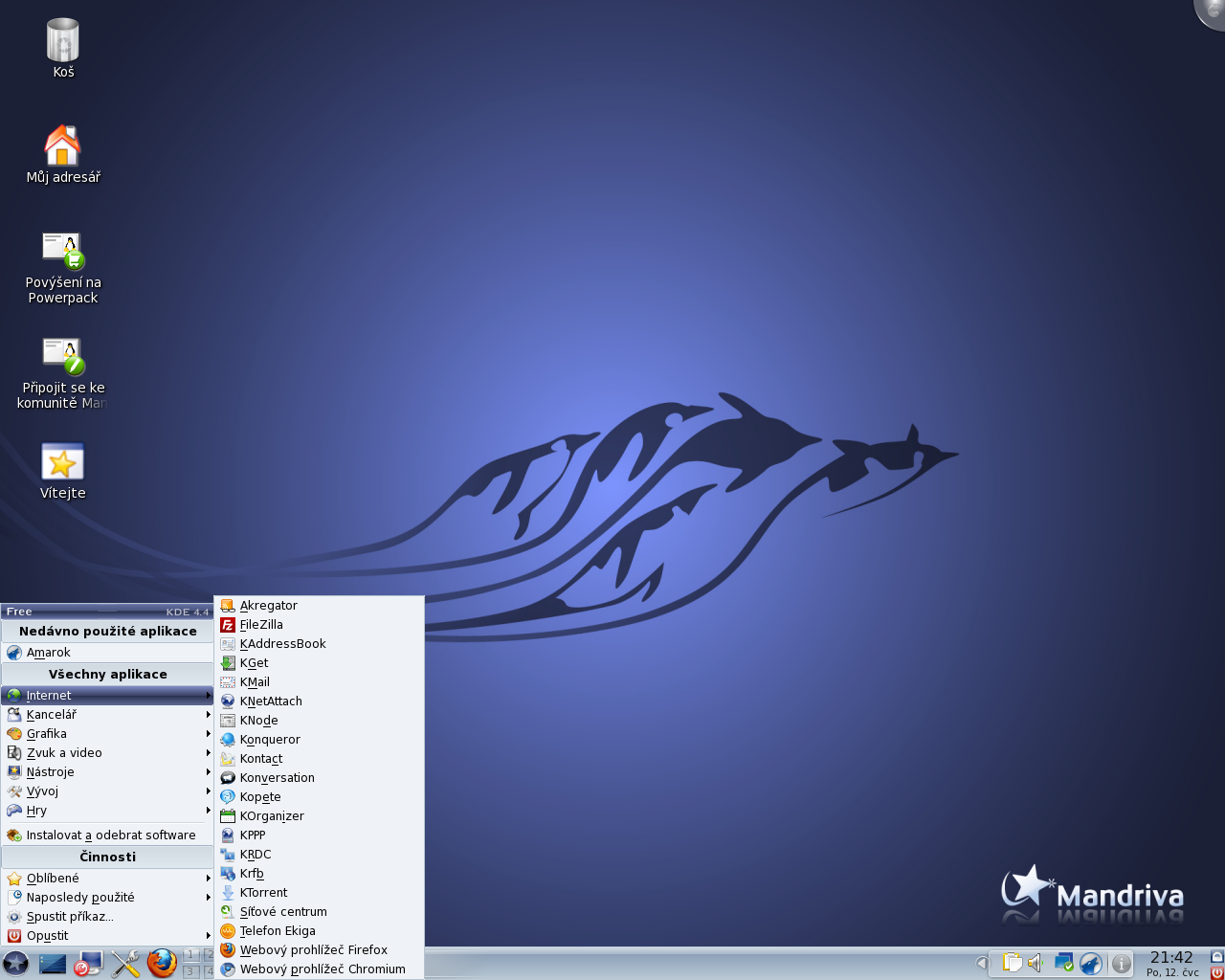Open the Vítejte star desktop icon
The width and height of the screenshot is (1225, 980).
[63, 471]
